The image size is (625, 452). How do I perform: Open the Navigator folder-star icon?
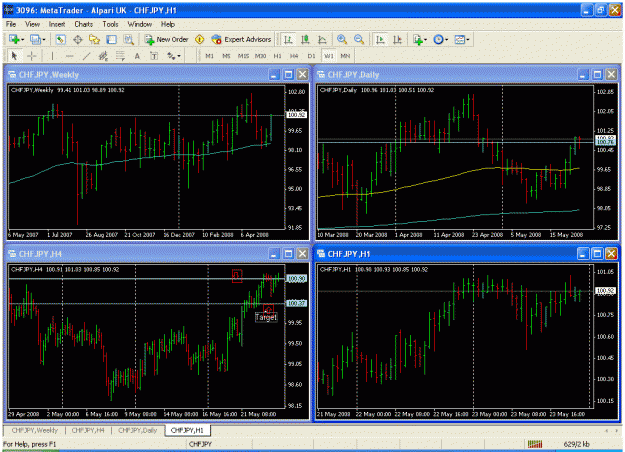point(94,39)
